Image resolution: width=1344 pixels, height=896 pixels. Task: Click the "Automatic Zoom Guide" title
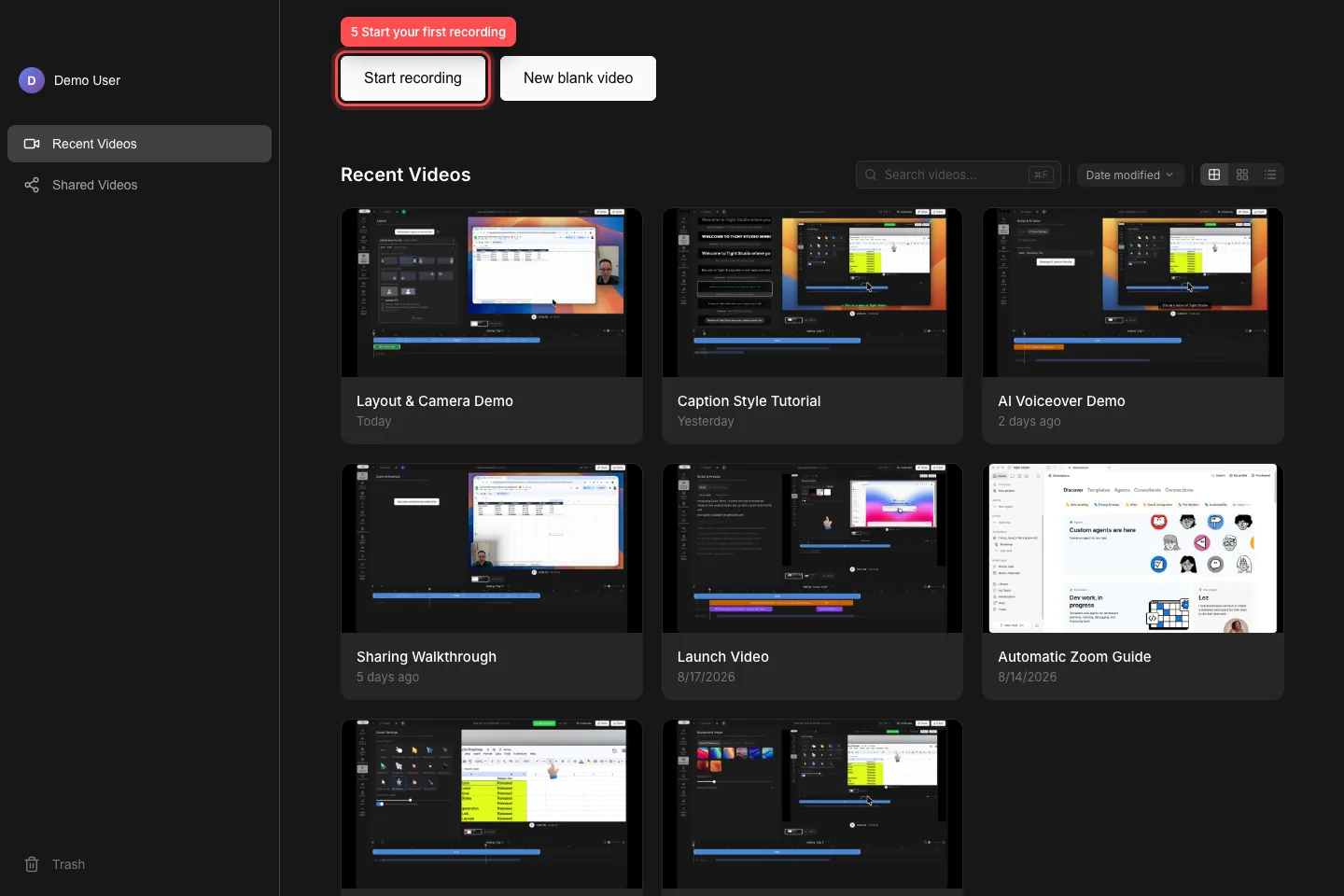pyautogui.click(x=1074, y=657)
